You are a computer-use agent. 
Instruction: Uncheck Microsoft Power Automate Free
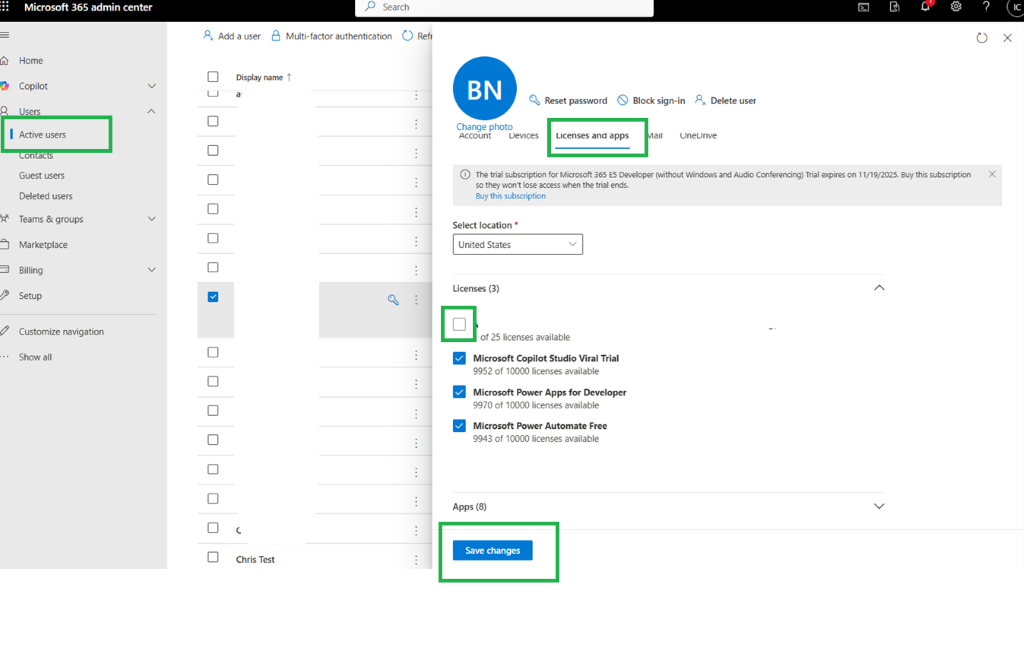pyautogui.click(x=460, y=426)
